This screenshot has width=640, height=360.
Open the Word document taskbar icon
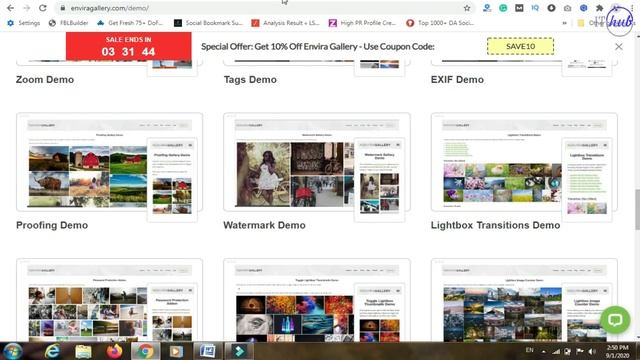click(x=208, y=351)
